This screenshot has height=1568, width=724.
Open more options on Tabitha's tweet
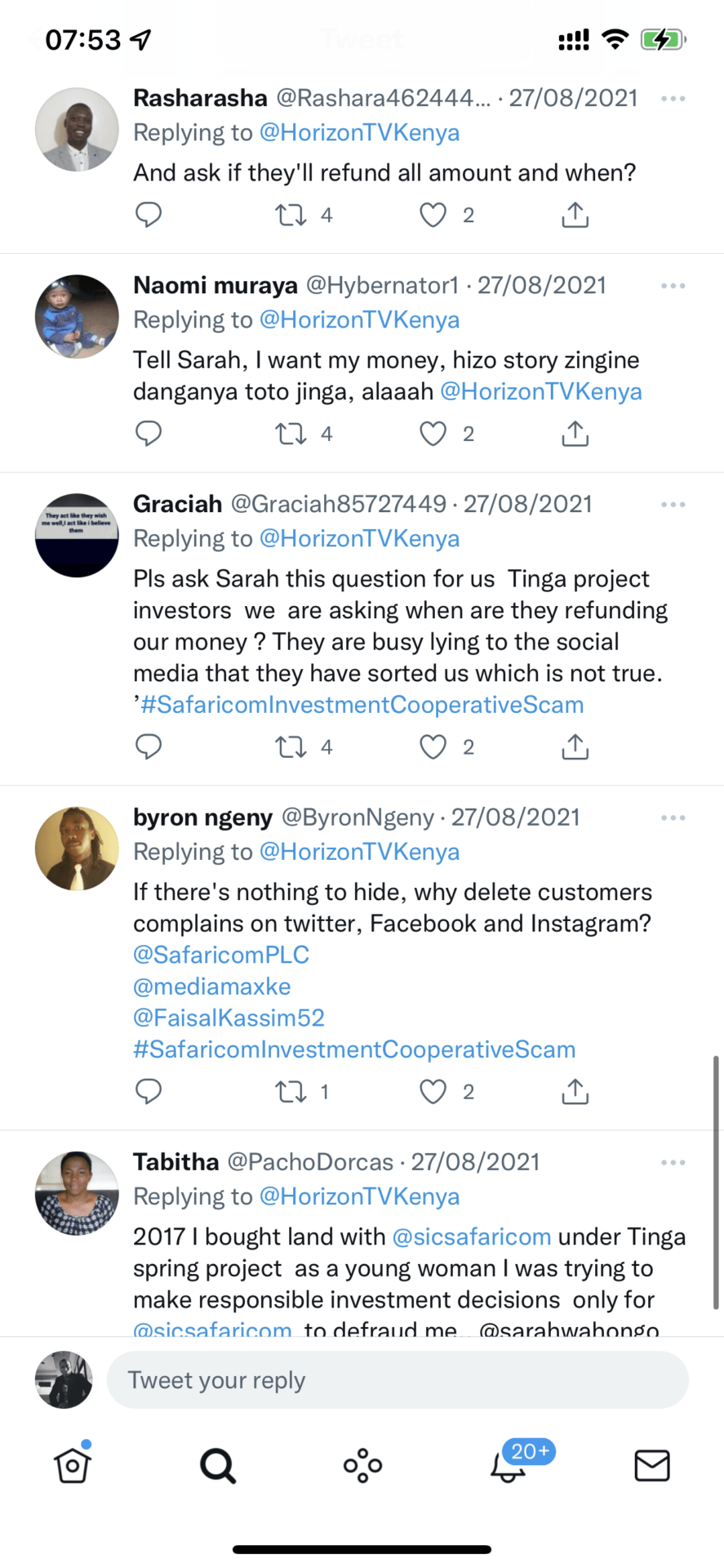coord(673,1162)
